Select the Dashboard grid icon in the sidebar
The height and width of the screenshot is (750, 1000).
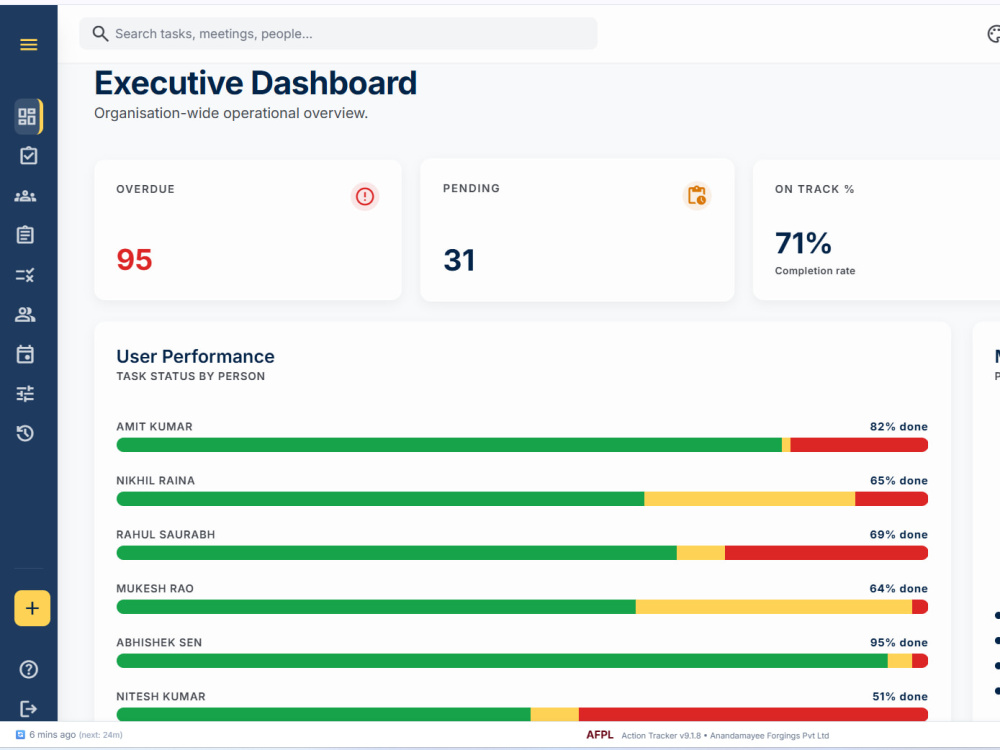[27, 117]
